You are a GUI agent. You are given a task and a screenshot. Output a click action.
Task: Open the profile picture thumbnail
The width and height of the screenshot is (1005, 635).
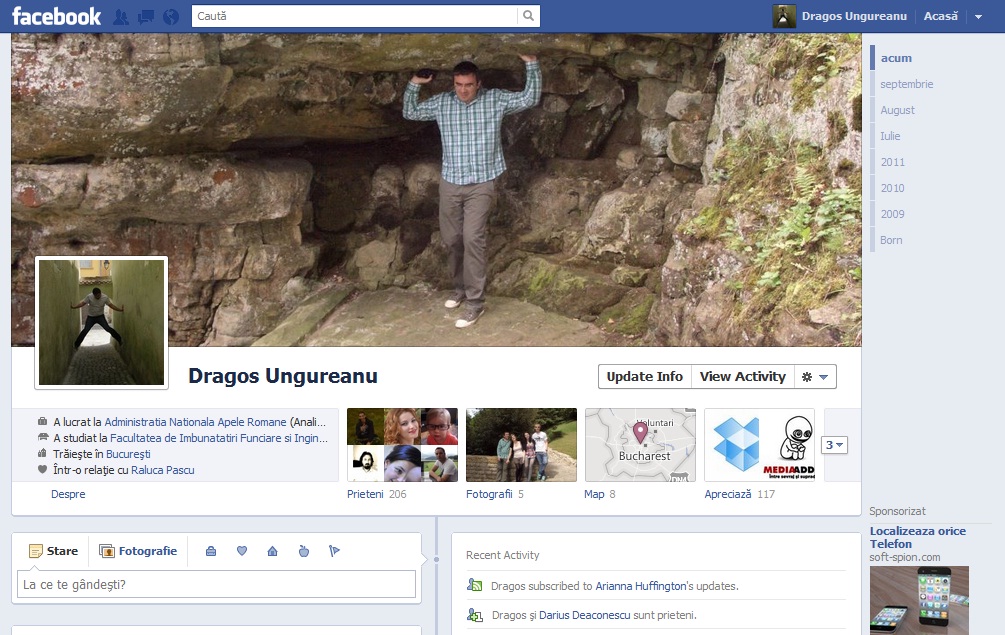[101, 322]
